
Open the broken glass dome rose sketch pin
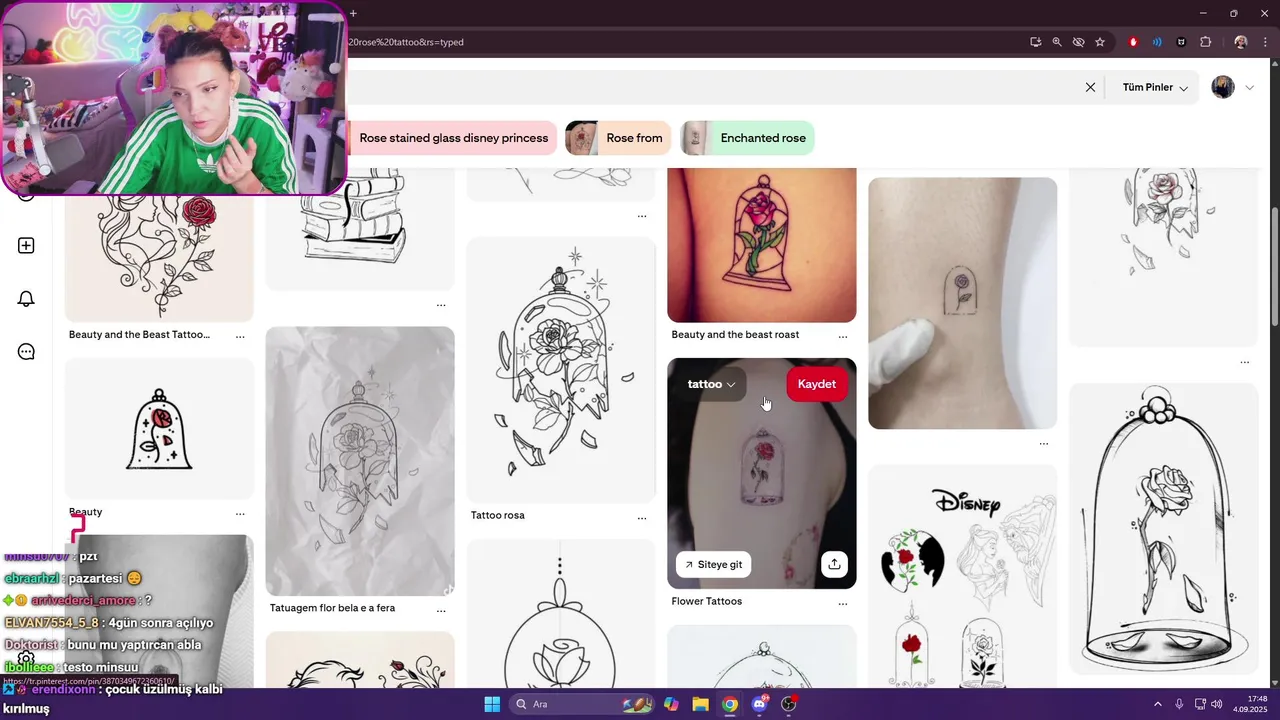pos(561,369)
